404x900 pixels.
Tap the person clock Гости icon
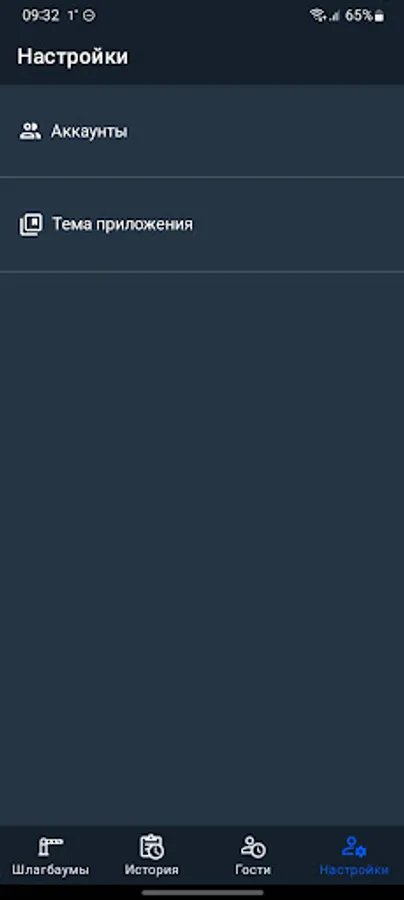pyautogui.click(x=252, y=846)
